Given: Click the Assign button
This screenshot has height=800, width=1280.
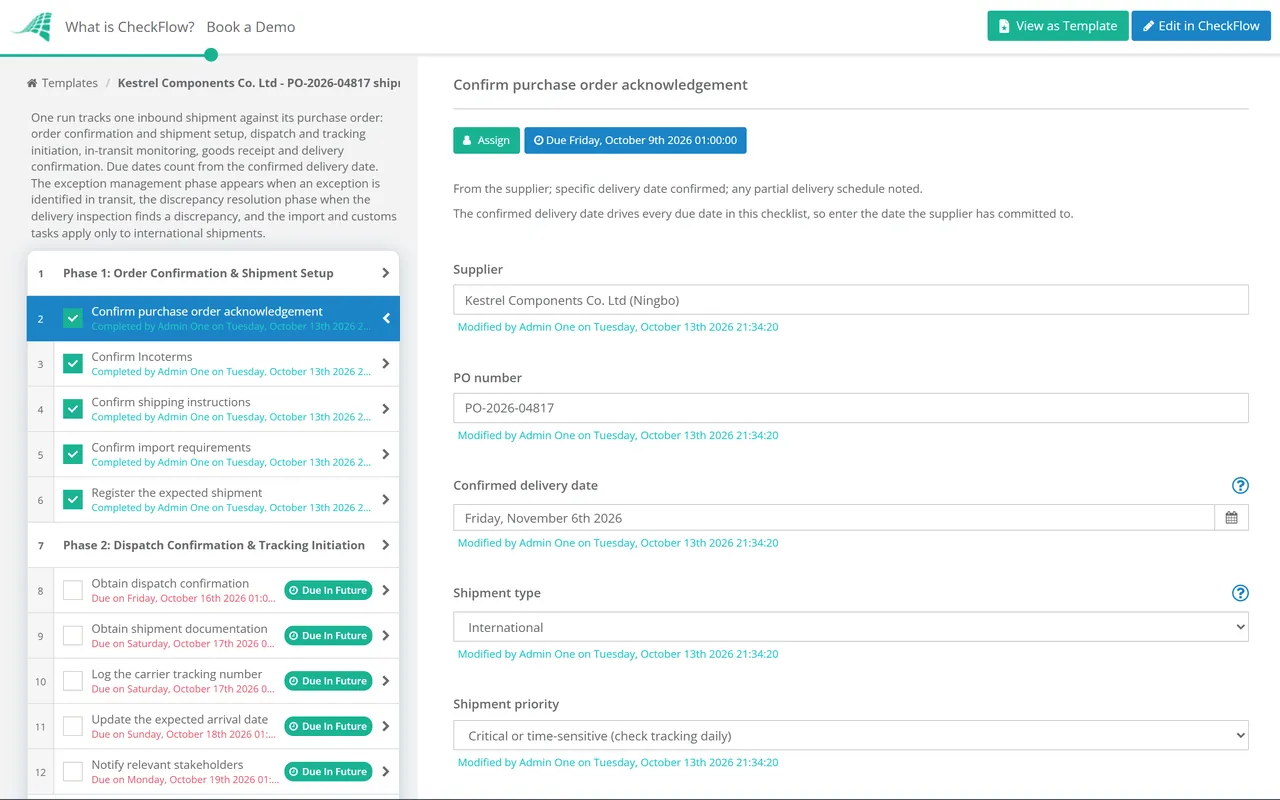Looking at the screenshot, I should point(486,140).
